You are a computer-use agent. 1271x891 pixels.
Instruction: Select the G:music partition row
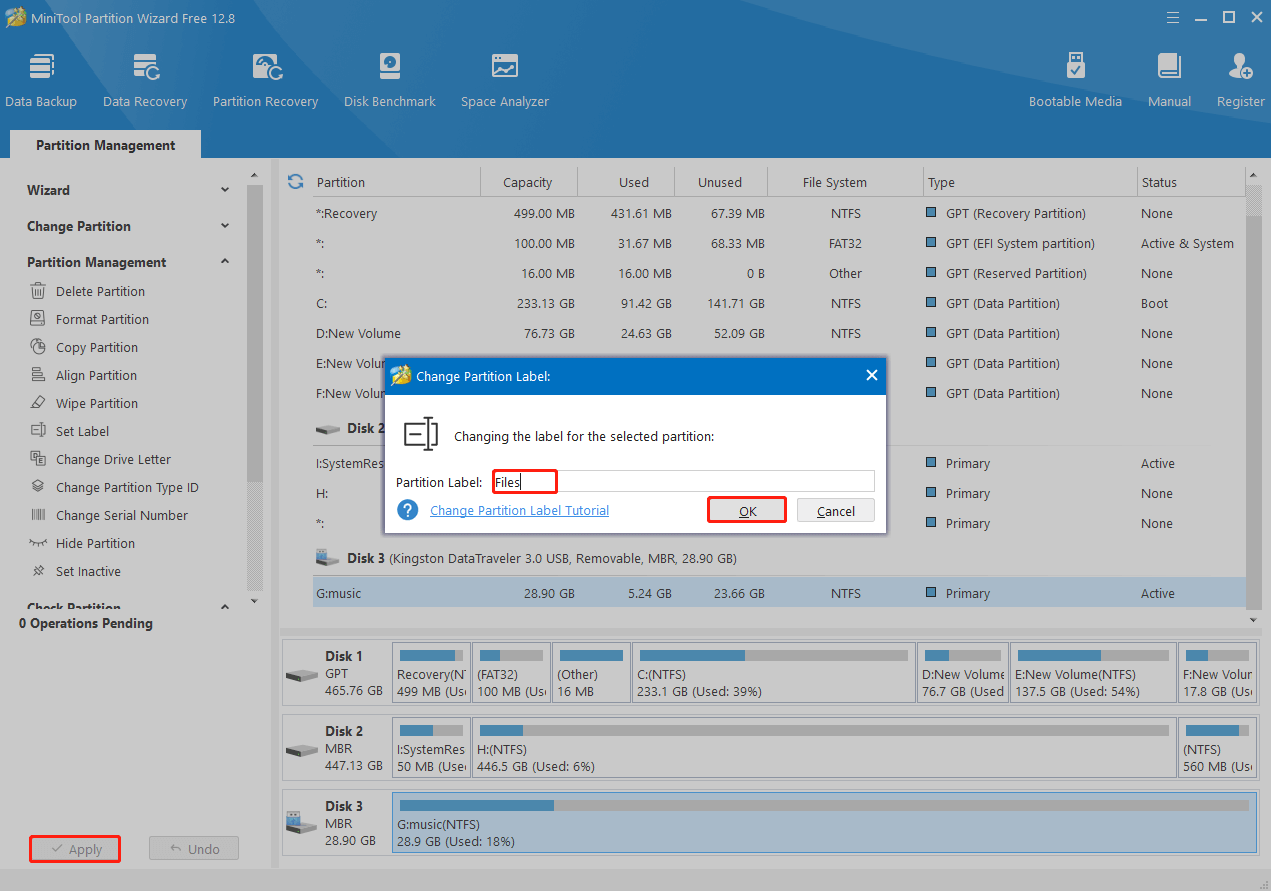[x=779, y=593]
